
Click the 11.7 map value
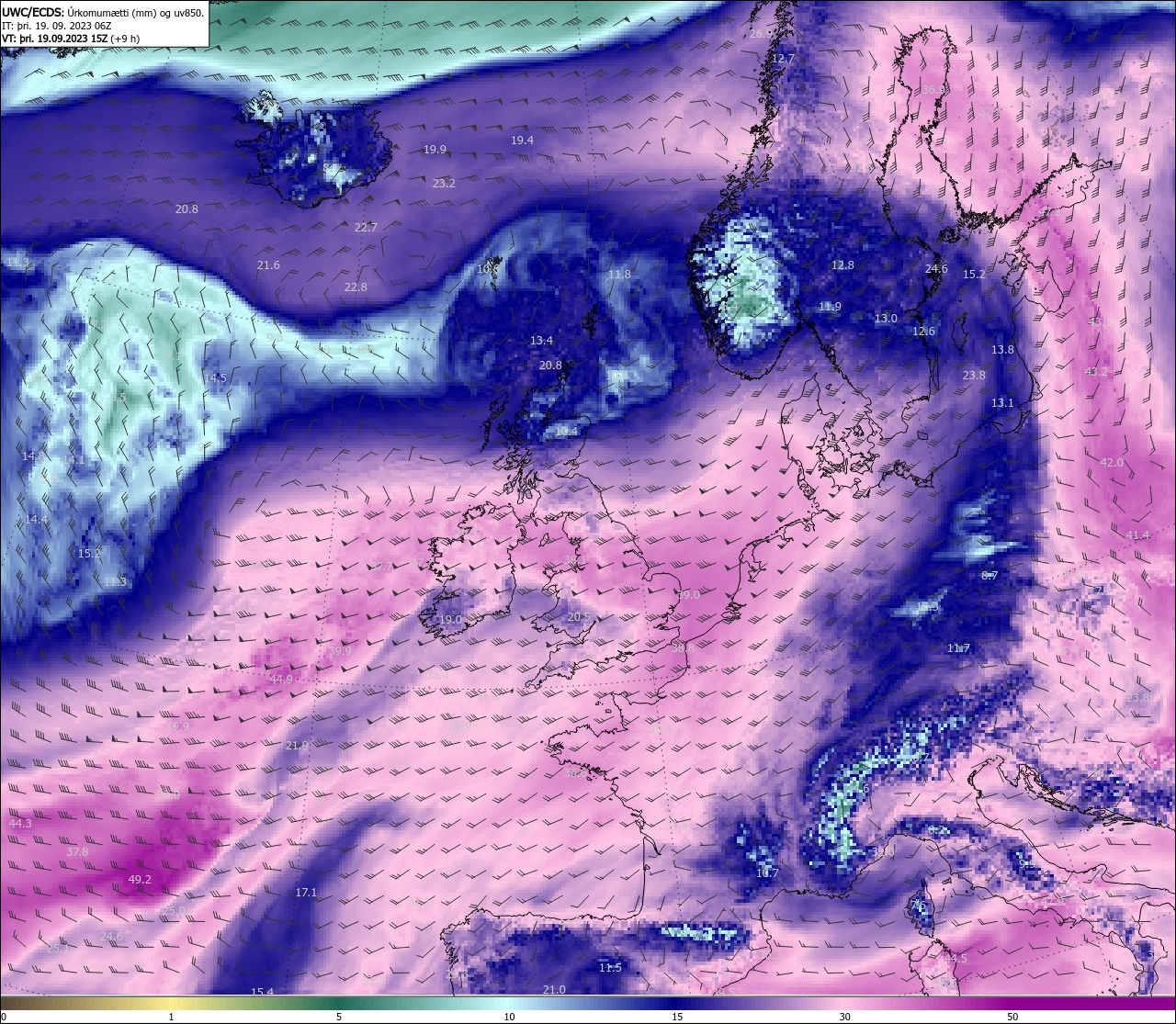(x=958, y=647)
